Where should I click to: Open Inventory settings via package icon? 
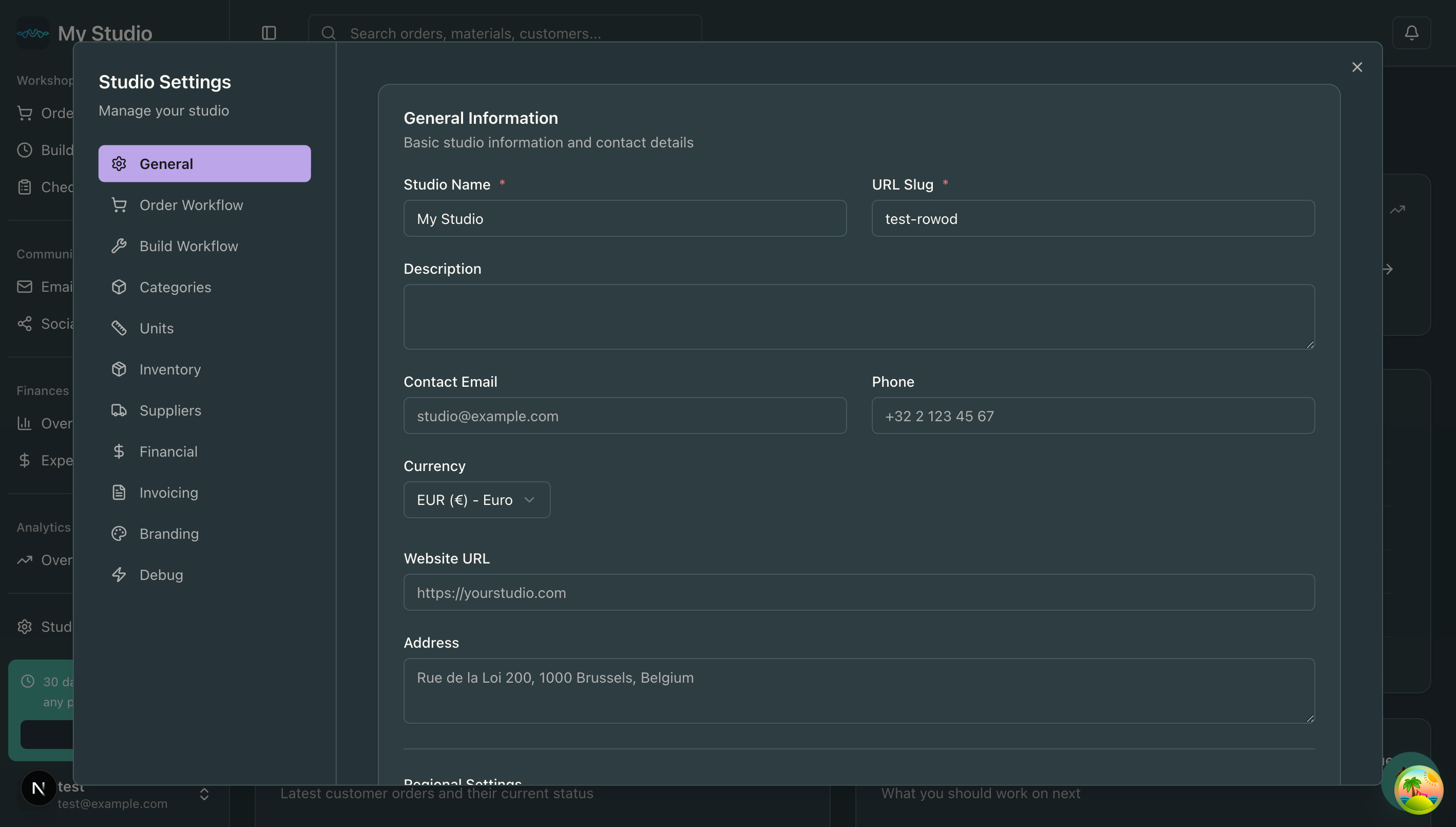pos(119,369)
